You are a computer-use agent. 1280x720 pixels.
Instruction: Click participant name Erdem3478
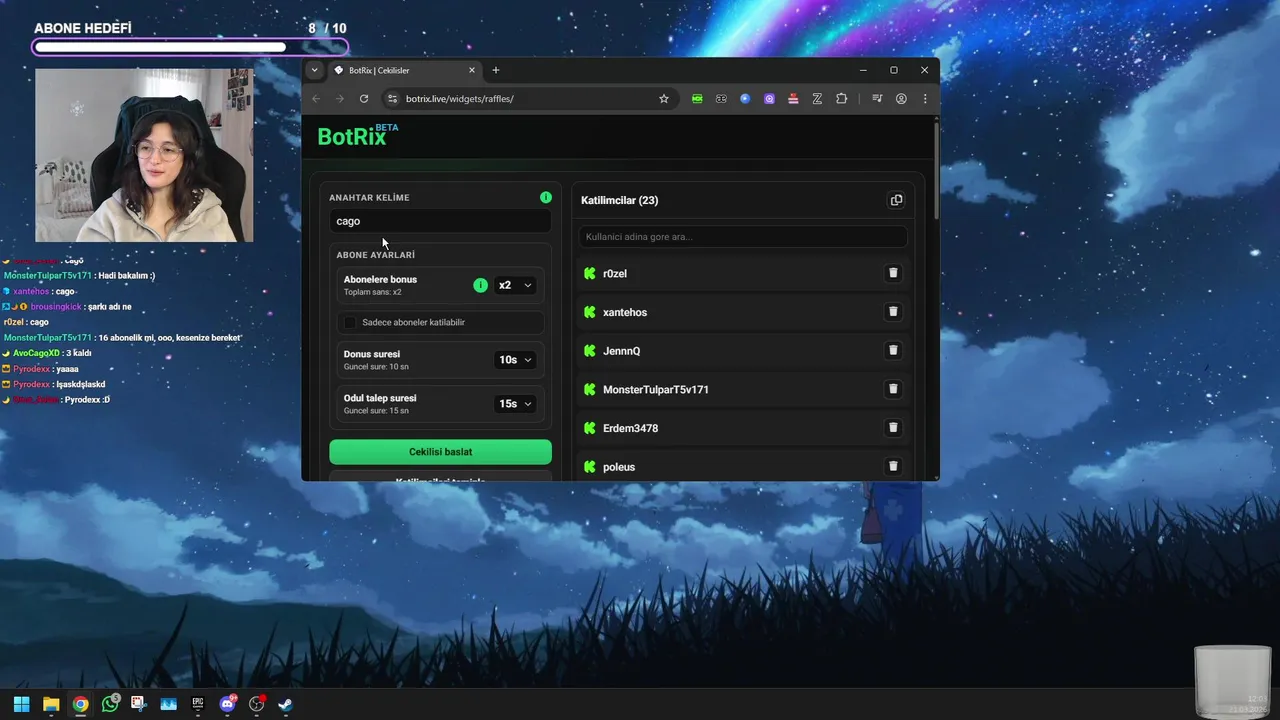click(x=630, y=428)
